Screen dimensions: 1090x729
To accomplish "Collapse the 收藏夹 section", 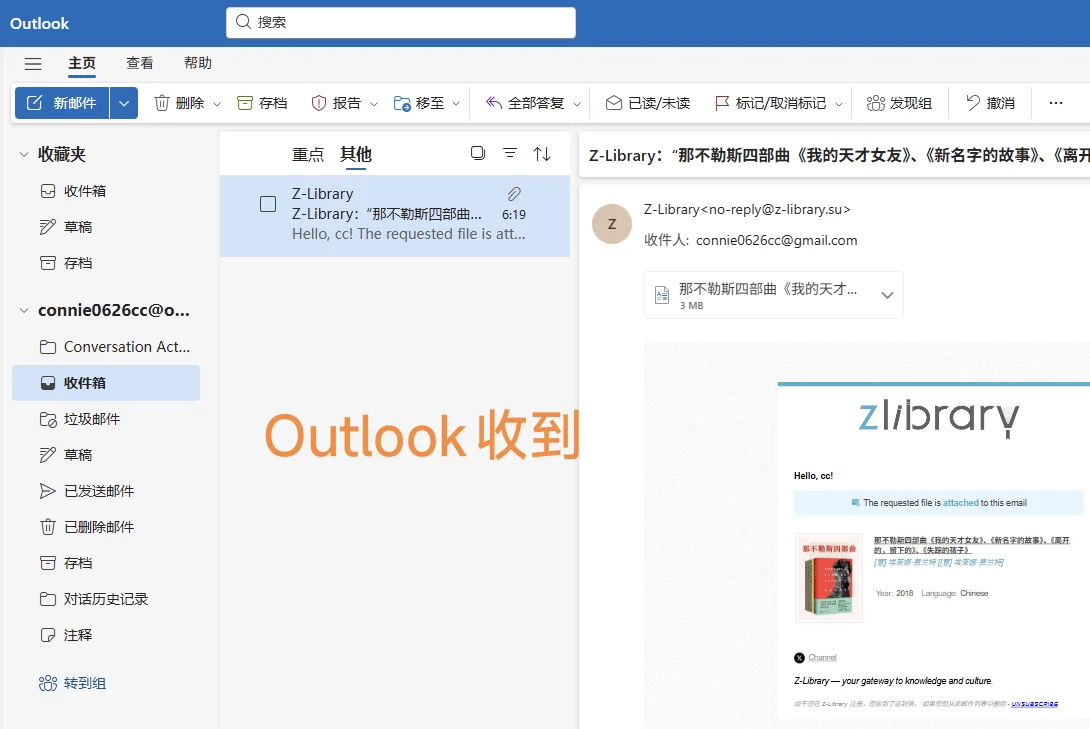I will click(24, 154).
